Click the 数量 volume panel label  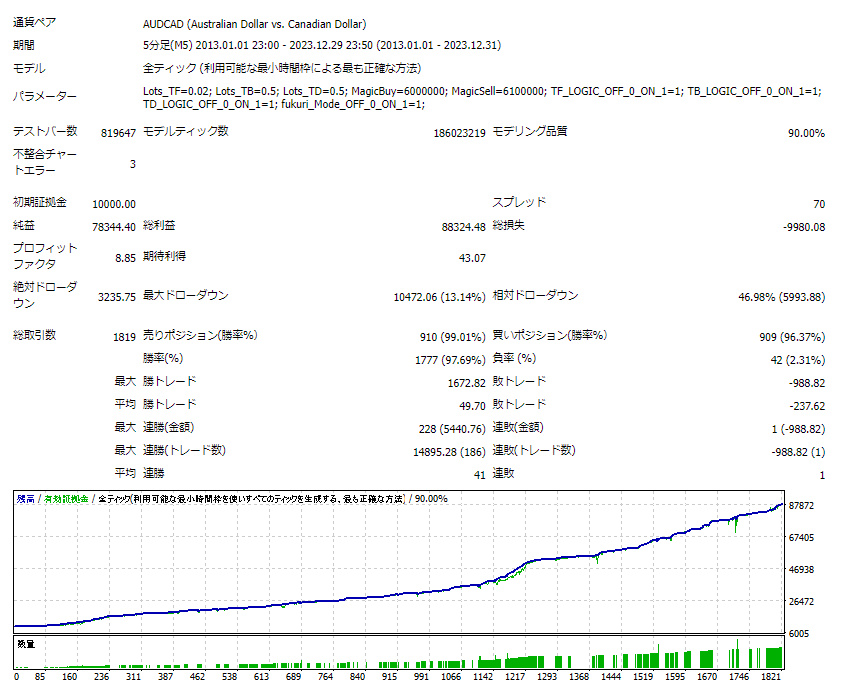(x=26, y=644)
